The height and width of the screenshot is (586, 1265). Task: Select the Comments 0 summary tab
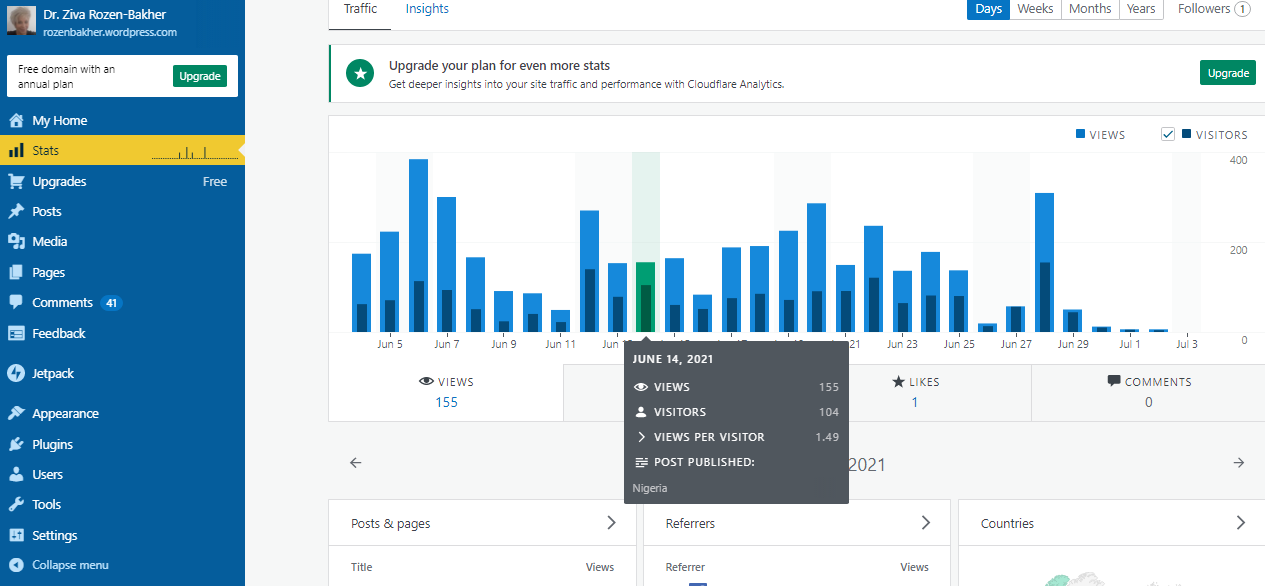tap(1148, 392)
